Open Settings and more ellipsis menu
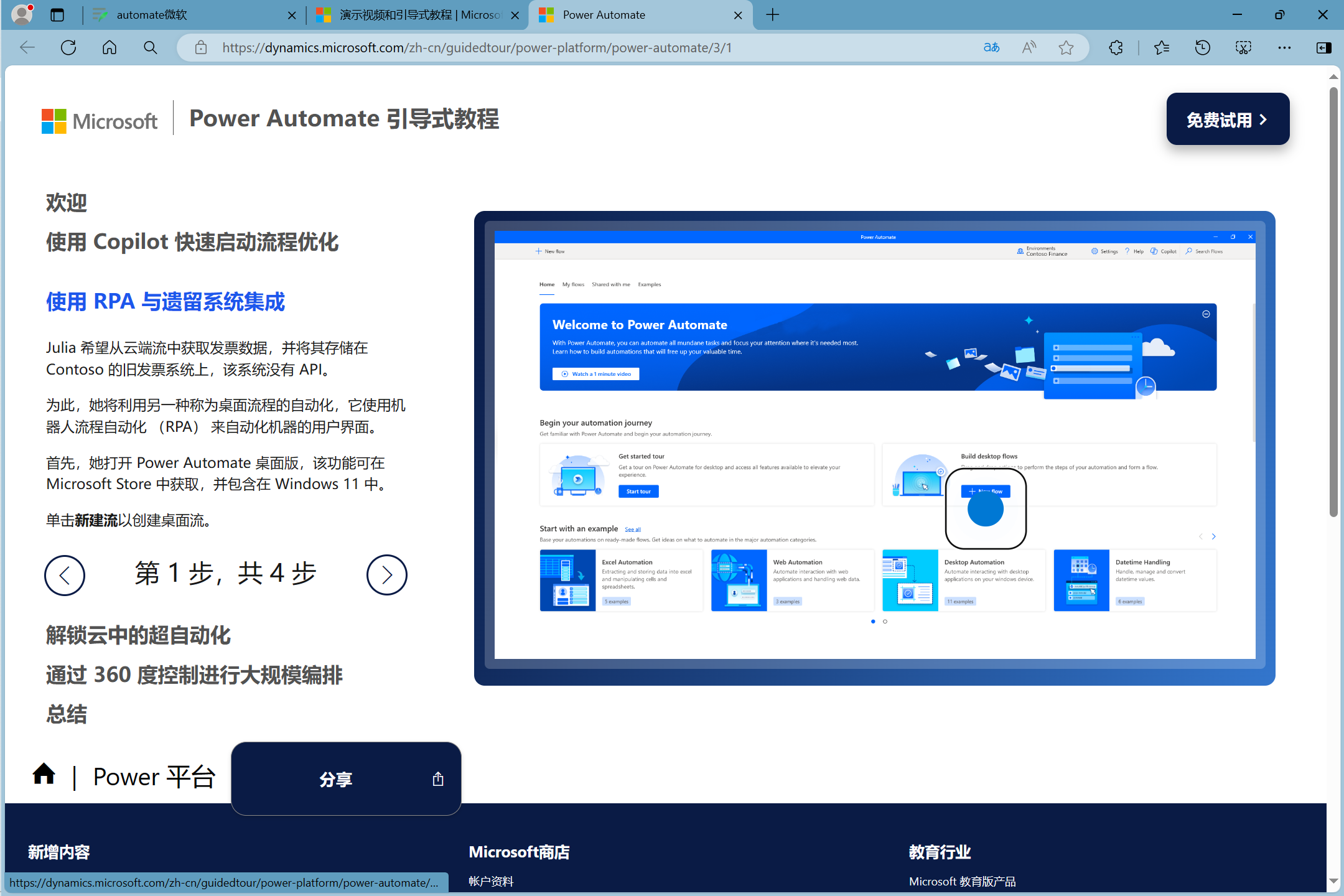This screenshot has width=1344, height=896. coord(1284,48)
